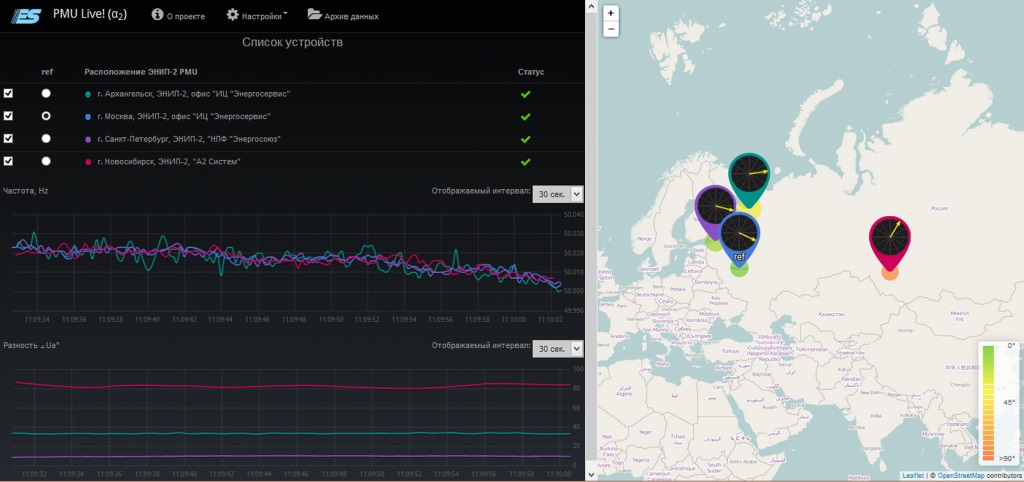Click the crimson Novosibirsk PMU map marker
Image resolution: width=1024 pixels, height=482 pixels.
(x=889, y=239)
